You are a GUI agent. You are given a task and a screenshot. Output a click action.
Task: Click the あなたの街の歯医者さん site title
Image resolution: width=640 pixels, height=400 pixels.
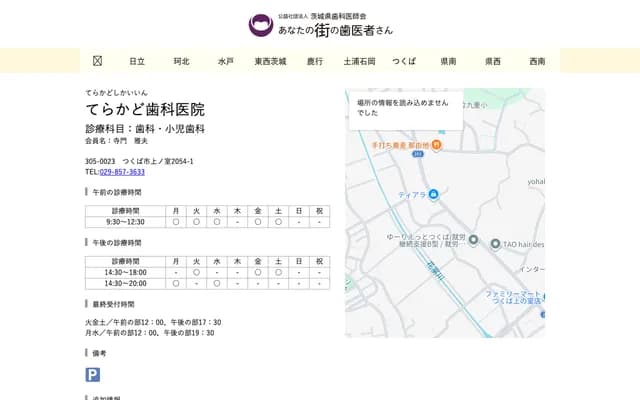pyautogui.click(x=335, y=30)
